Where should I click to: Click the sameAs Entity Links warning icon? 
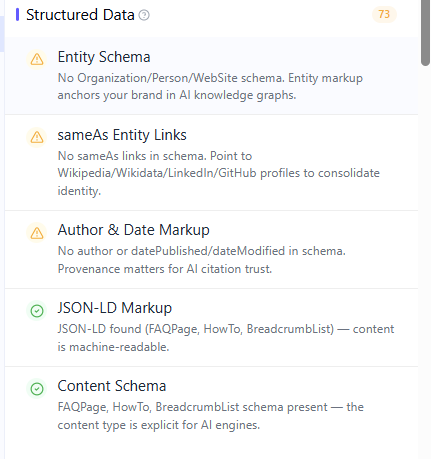point(37,137)
